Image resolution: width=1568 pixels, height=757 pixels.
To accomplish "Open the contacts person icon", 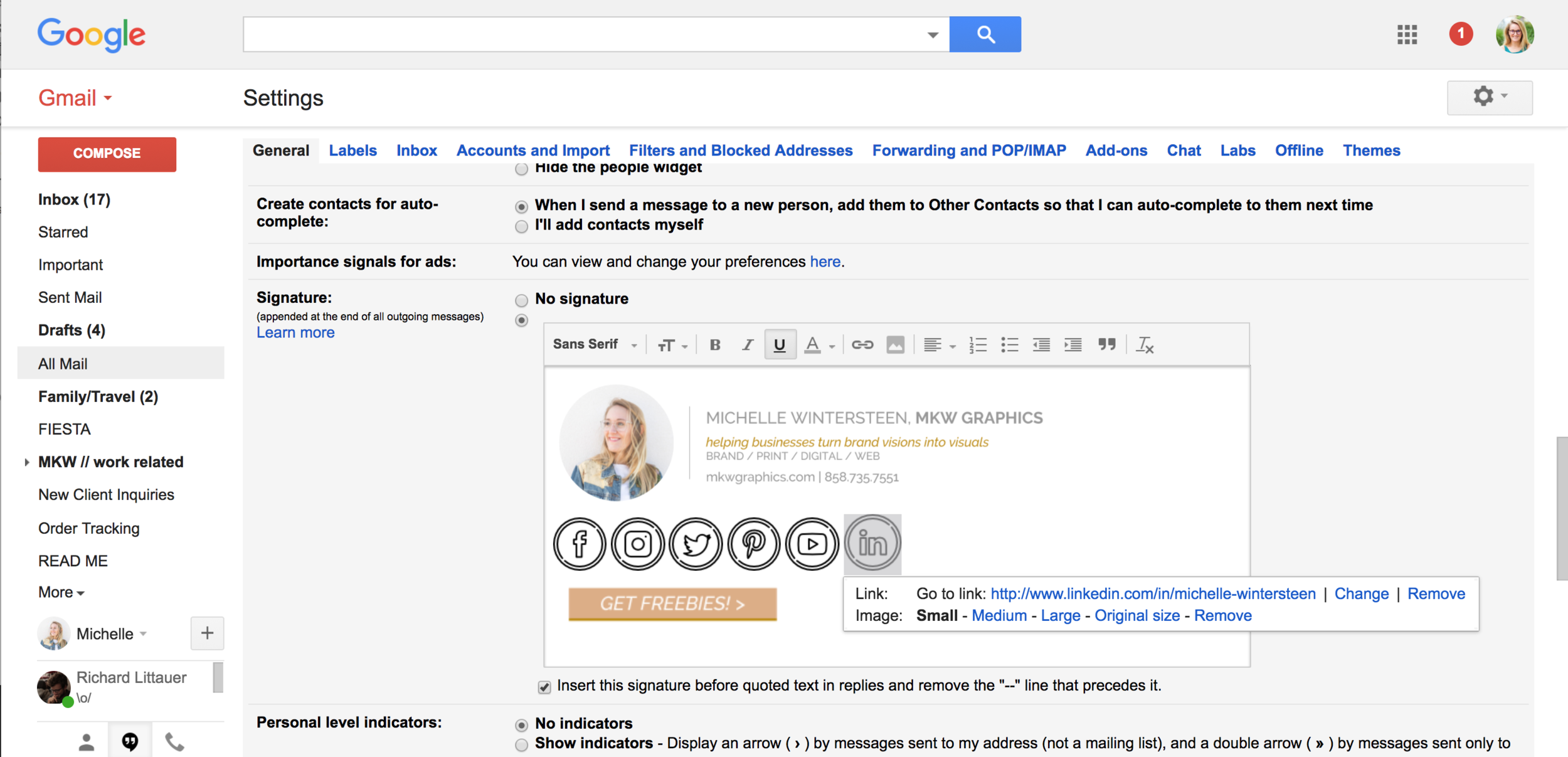I will click(86, 743).
